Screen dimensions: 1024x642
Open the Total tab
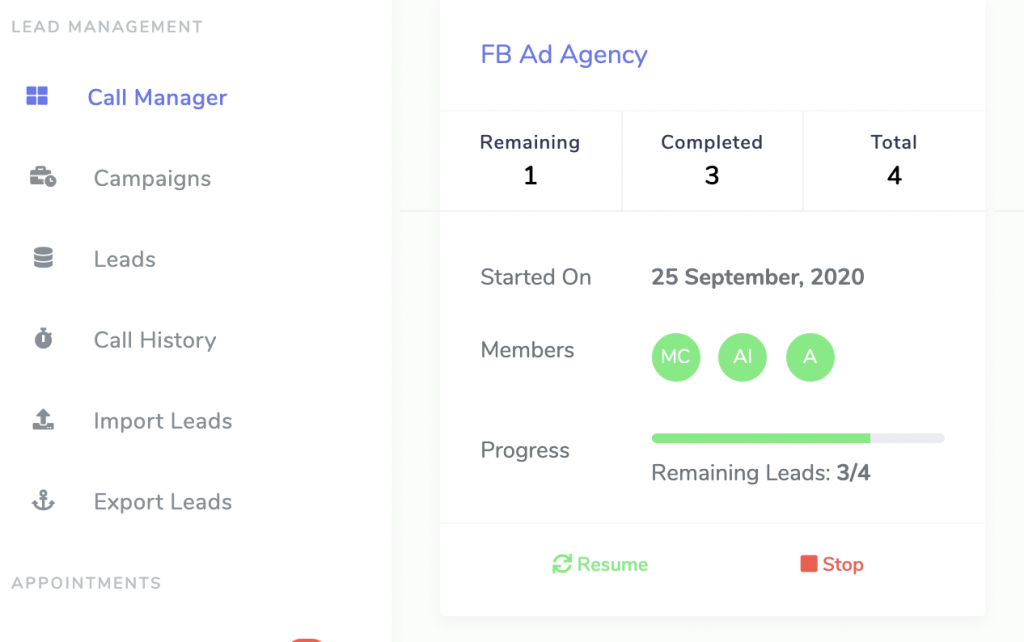tap(893, 160)
